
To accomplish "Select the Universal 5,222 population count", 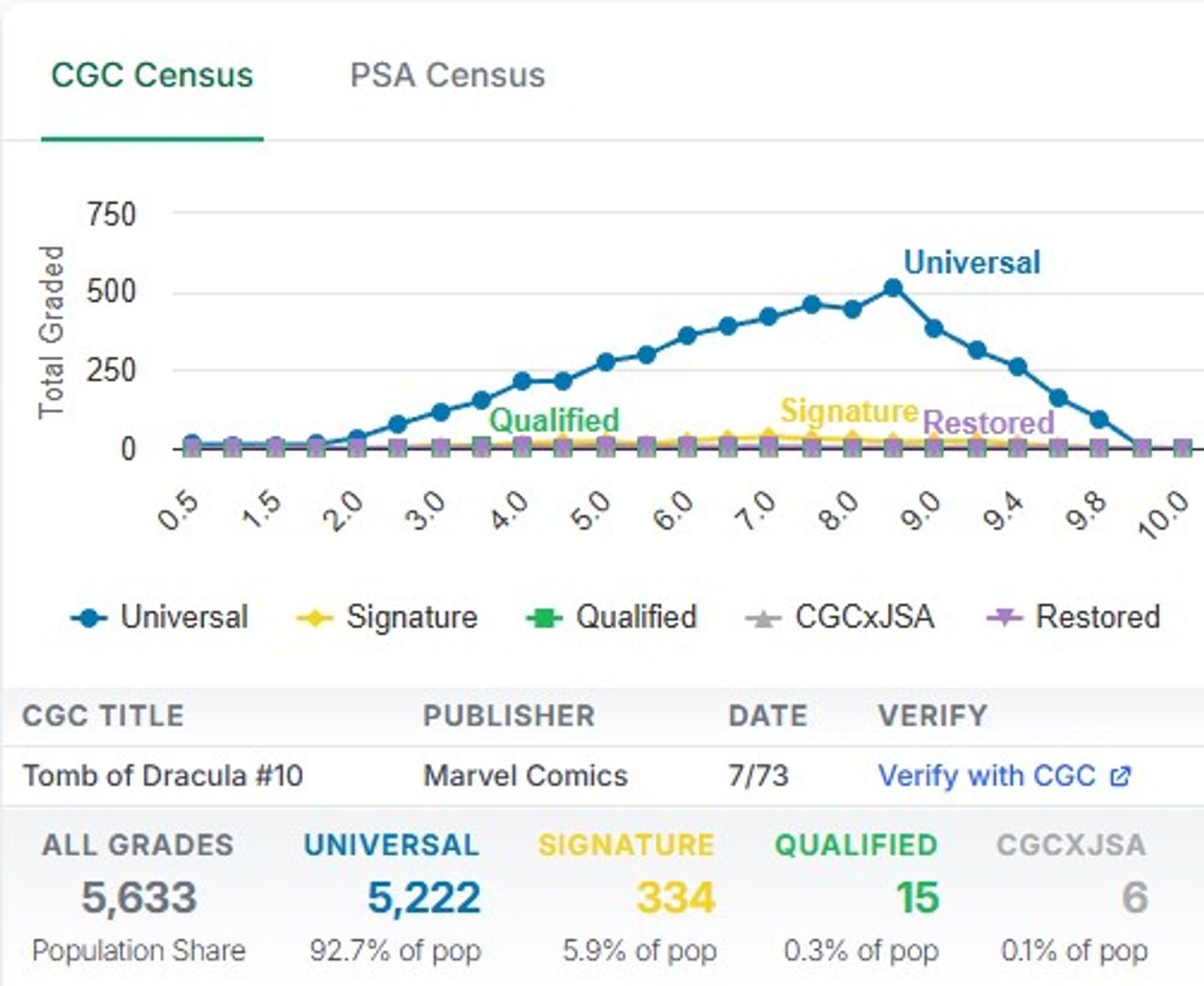I will click(423, 898).
